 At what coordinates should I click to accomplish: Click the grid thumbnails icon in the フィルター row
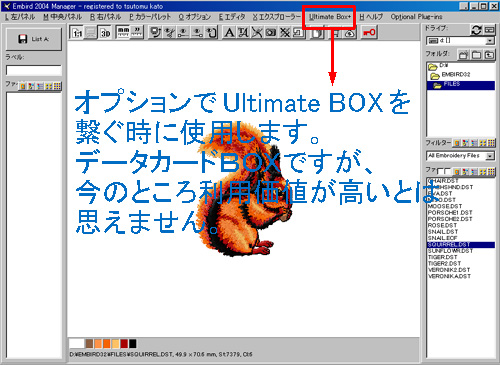[x=491, y=143]
